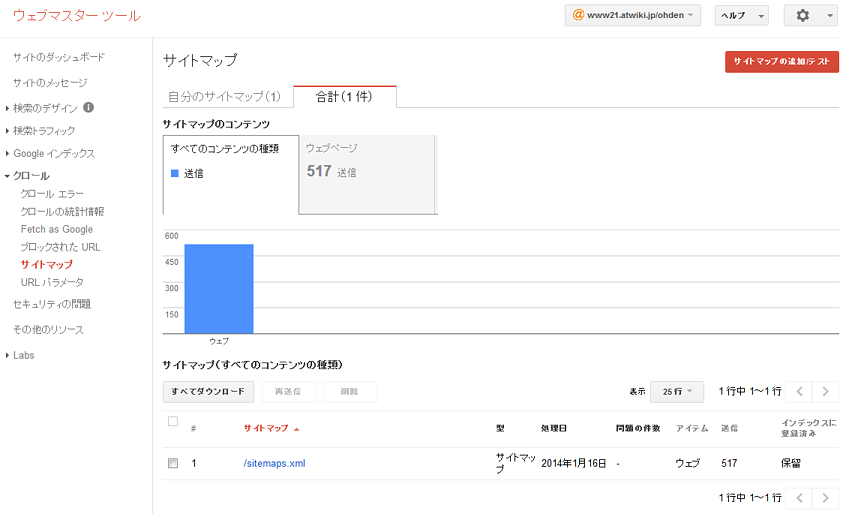The image size is (846, 514).
Task: Open URL パラメータ page
Action: click(x=52, y=283)
